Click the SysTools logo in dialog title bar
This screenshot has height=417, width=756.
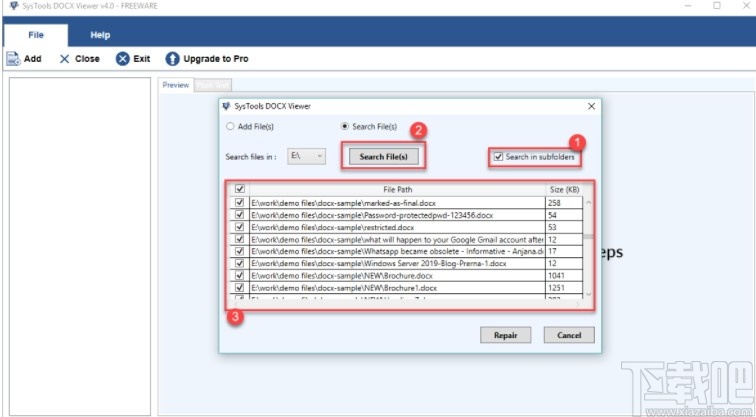[x=226, y=106]
